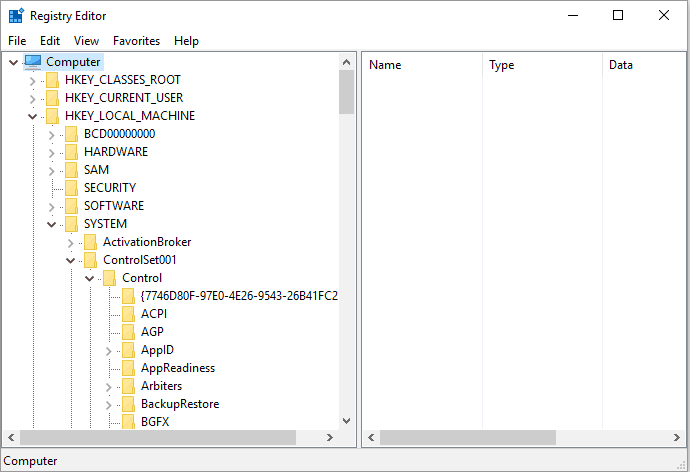Click the SOFTWARE folder icon
This screenshot has width=690, height=472.
tap(71, 206)
